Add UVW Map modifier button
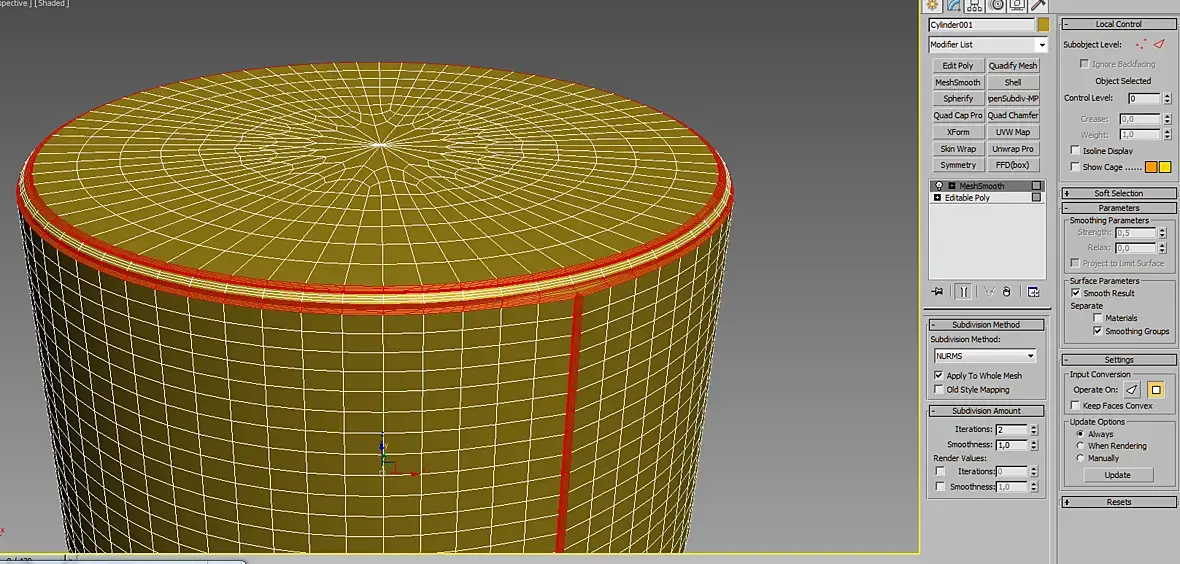The image size is (1180, 564). [1013, 132]
